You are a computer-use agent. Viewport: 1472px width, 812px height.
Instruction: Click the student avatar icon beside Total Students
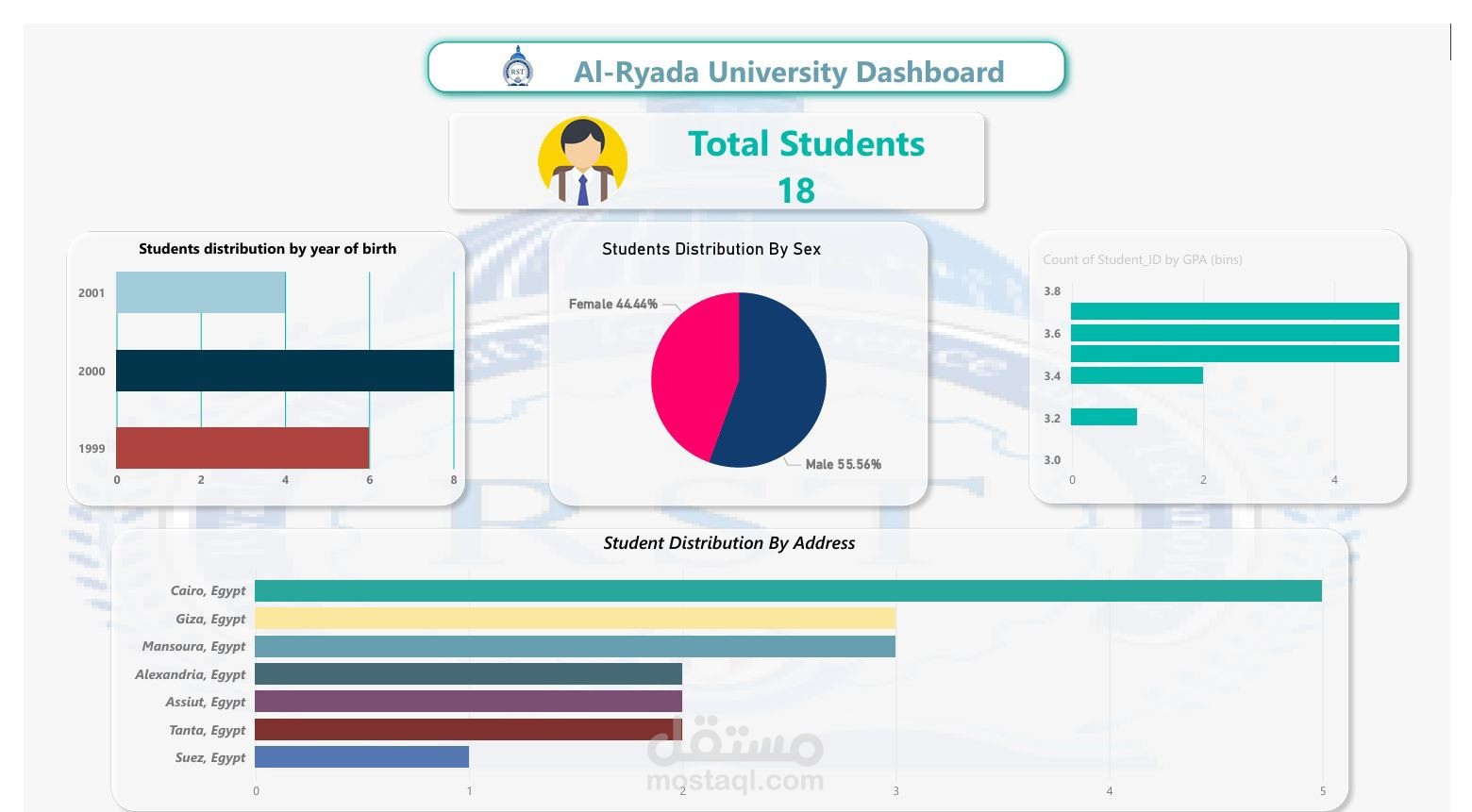[583, 160]
